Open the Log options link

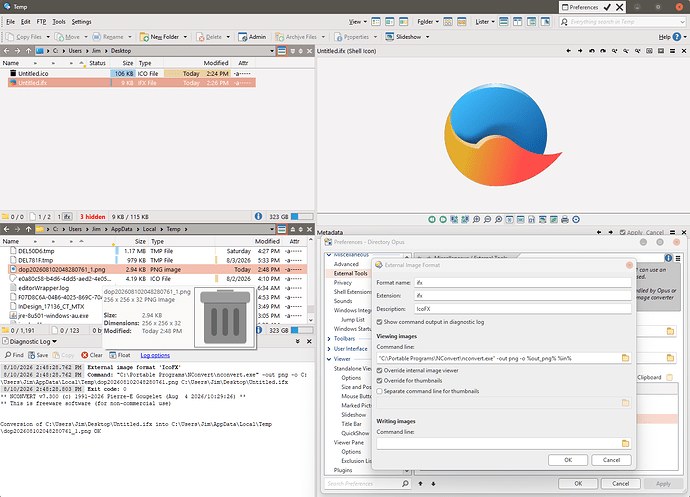(x=155, y=355)
